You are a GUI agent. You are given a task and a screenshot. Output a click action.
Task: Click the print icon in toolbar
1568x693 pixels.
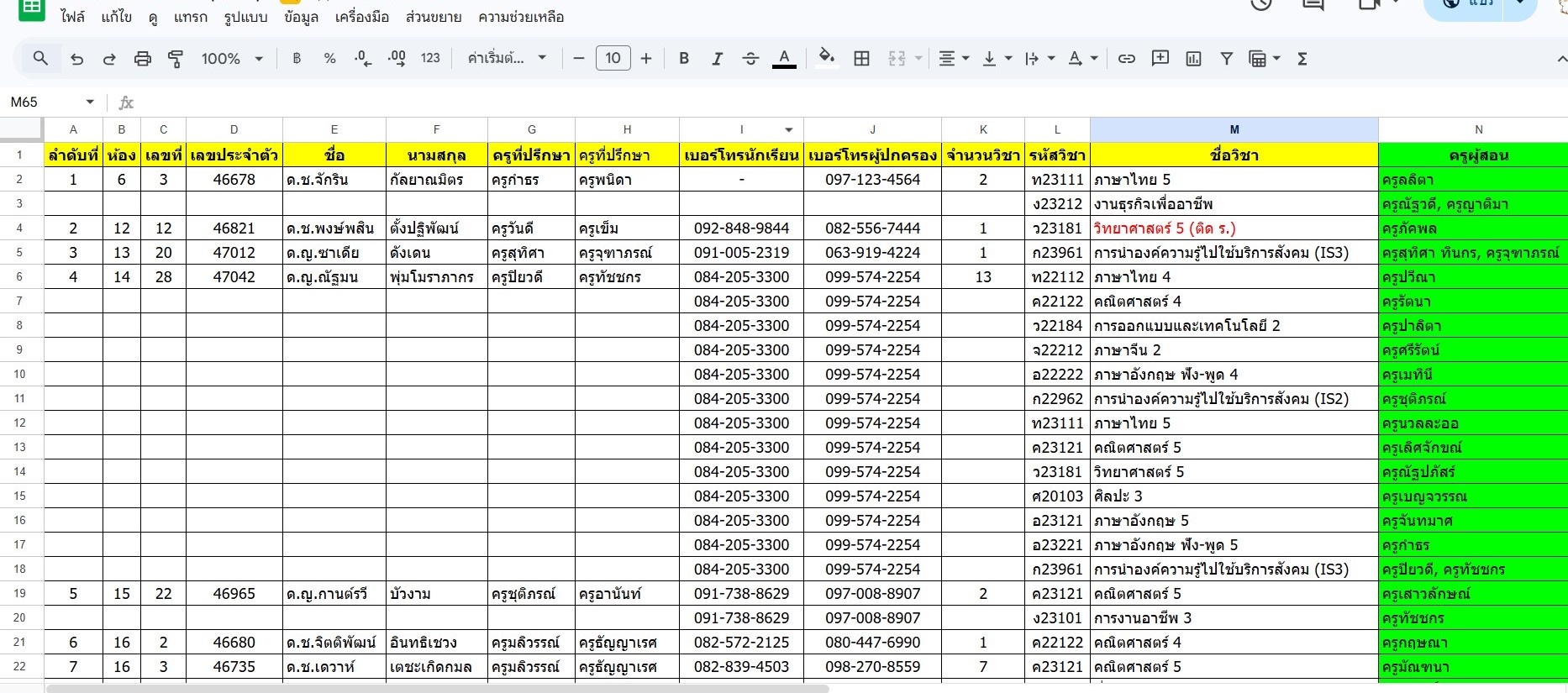coord(143,59)
